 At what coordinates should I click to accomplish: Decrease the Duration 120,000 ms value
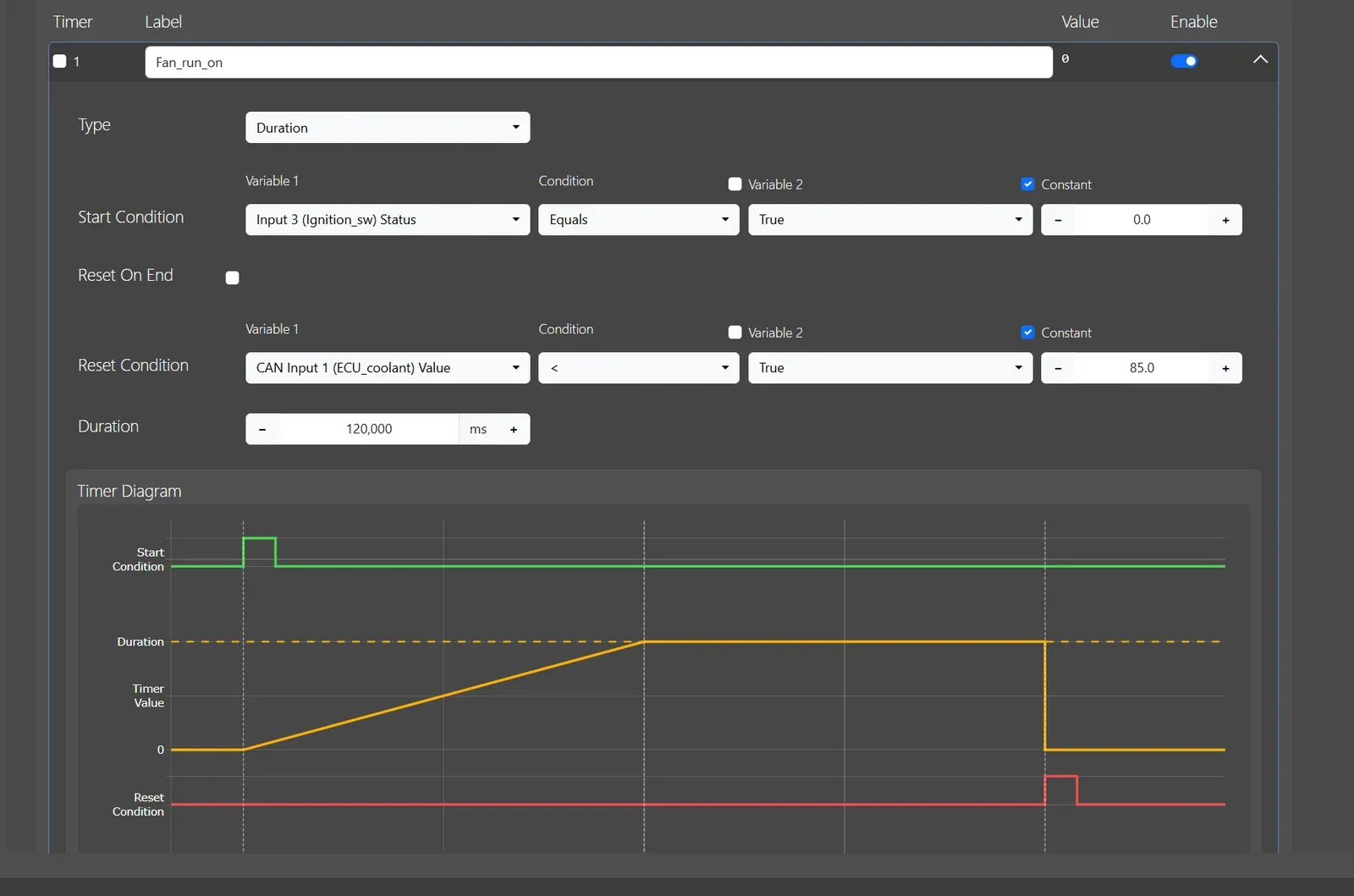click(x=262, y=429)
